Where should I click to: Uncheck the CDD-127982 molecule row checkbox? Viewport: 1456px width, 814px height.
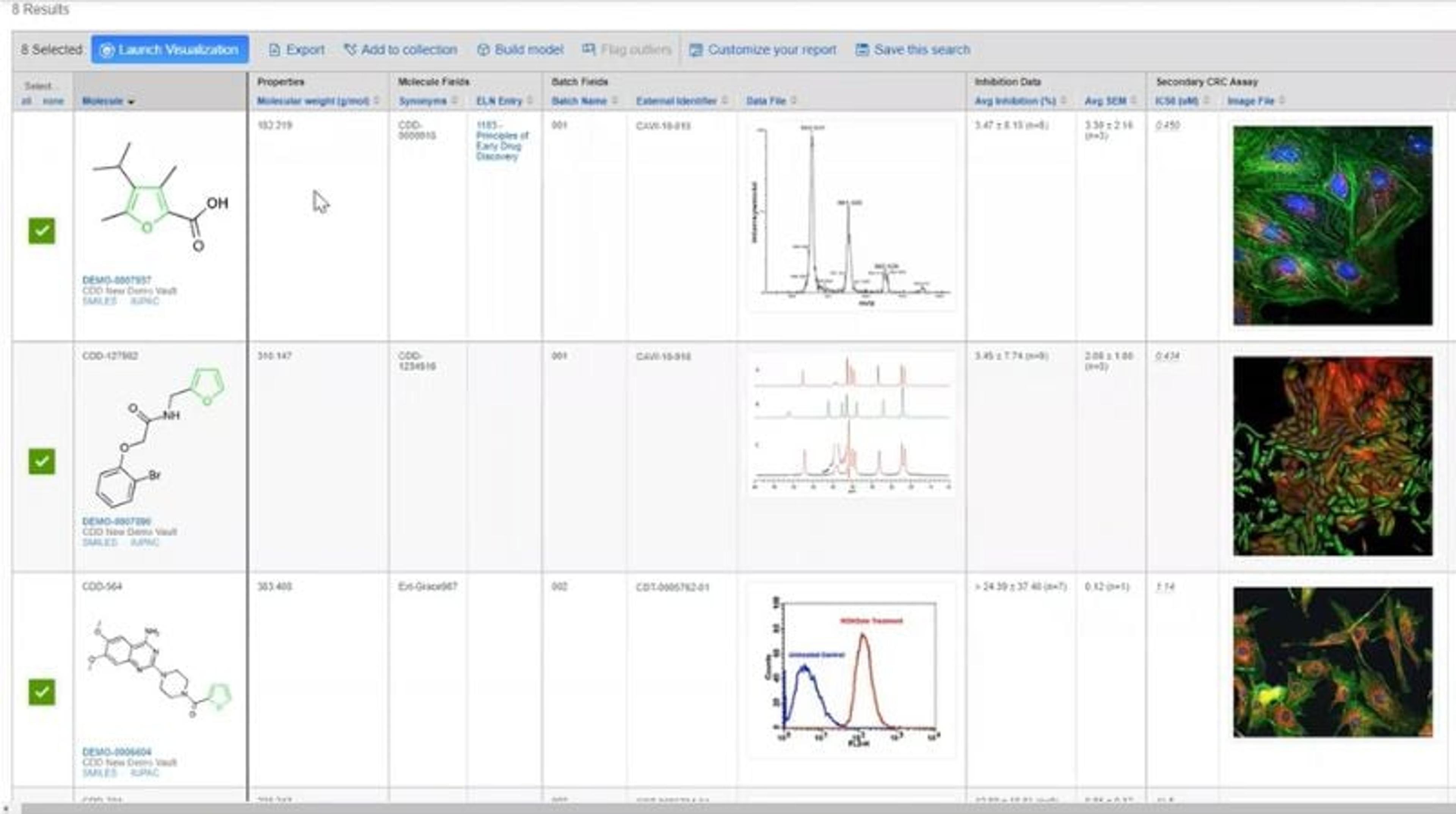42,461
